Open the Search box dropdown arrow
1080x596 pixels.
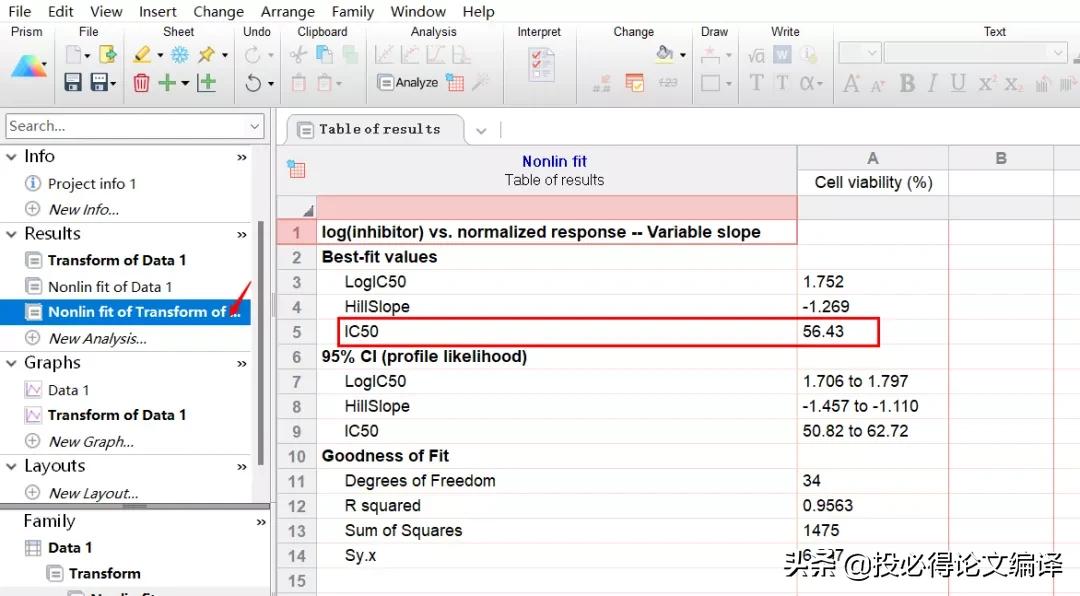click(x=254, y=126)
